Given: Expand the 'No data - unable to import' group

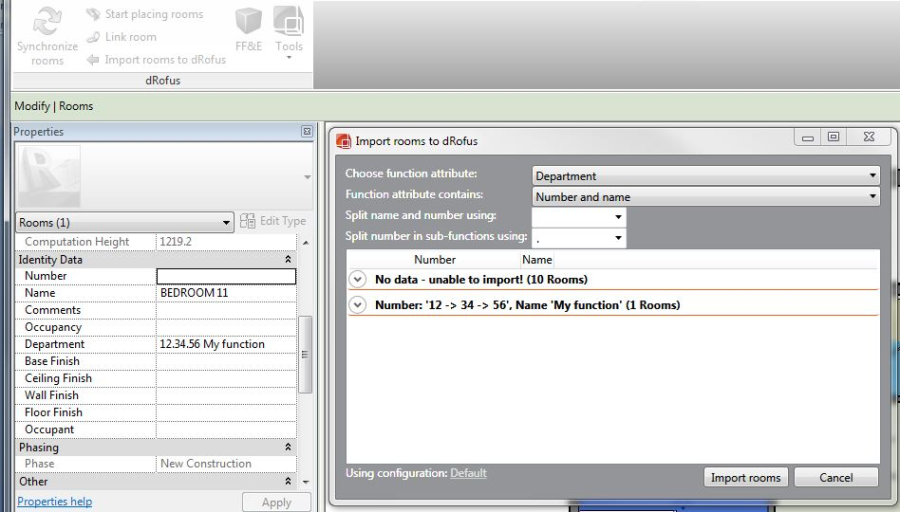Looking at the screenshot, I should pyautogui.click(x=359, y=279).
